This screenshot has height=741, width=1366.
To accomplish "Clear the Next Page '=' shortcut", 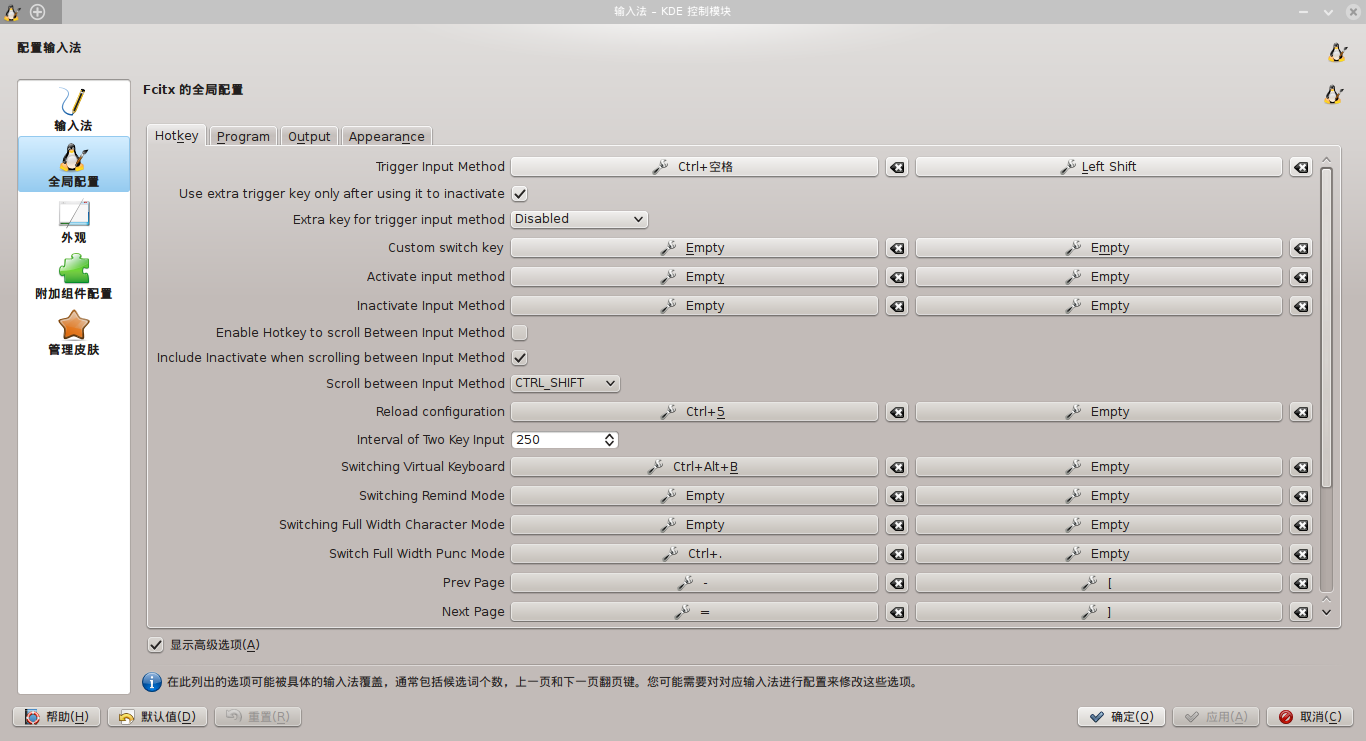I will (x=897, y=612).
